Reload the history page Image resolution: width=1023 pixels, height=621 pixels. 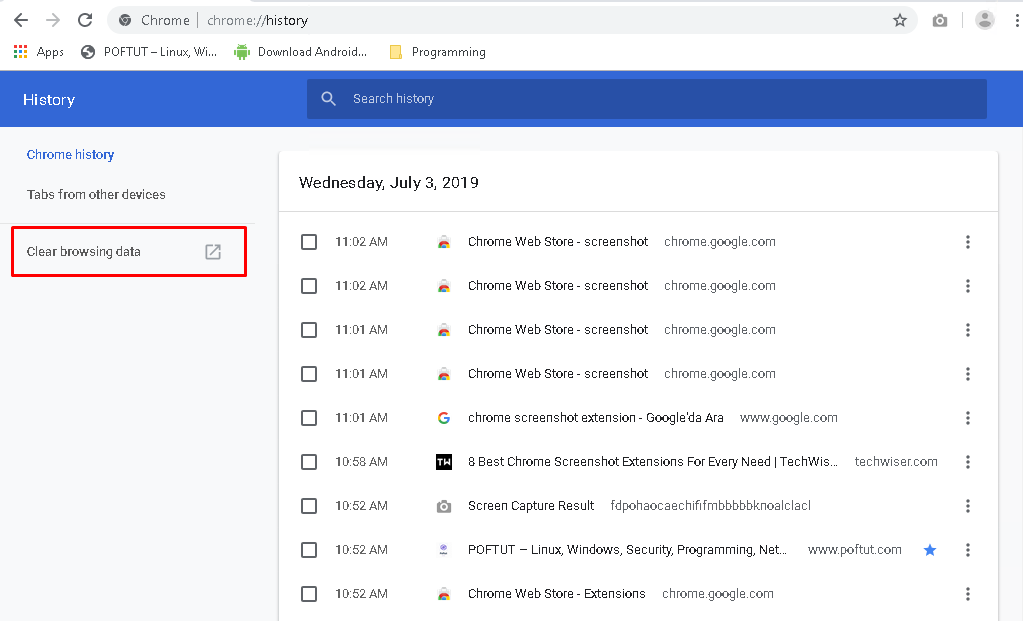(x=85, y=20)
